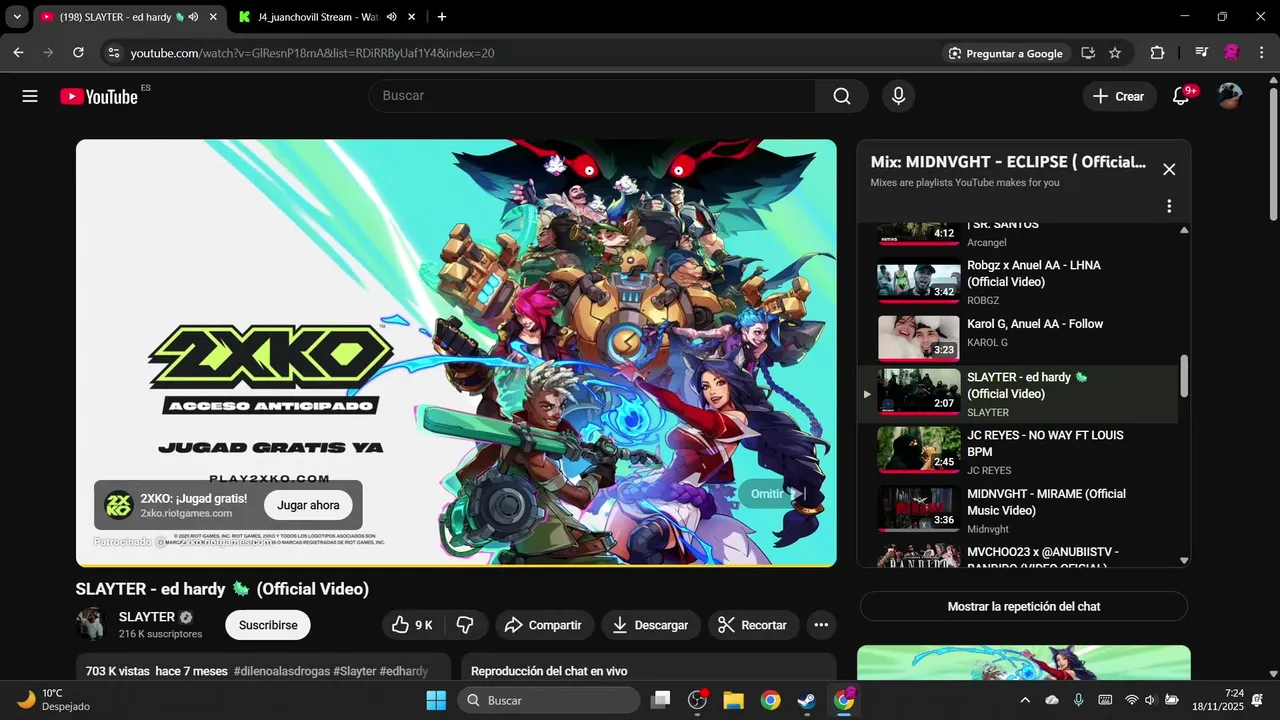This screenshot has height=720, width=1280.
Task: Open the weather widget 10°C Despejado
Action: point(53,700)
